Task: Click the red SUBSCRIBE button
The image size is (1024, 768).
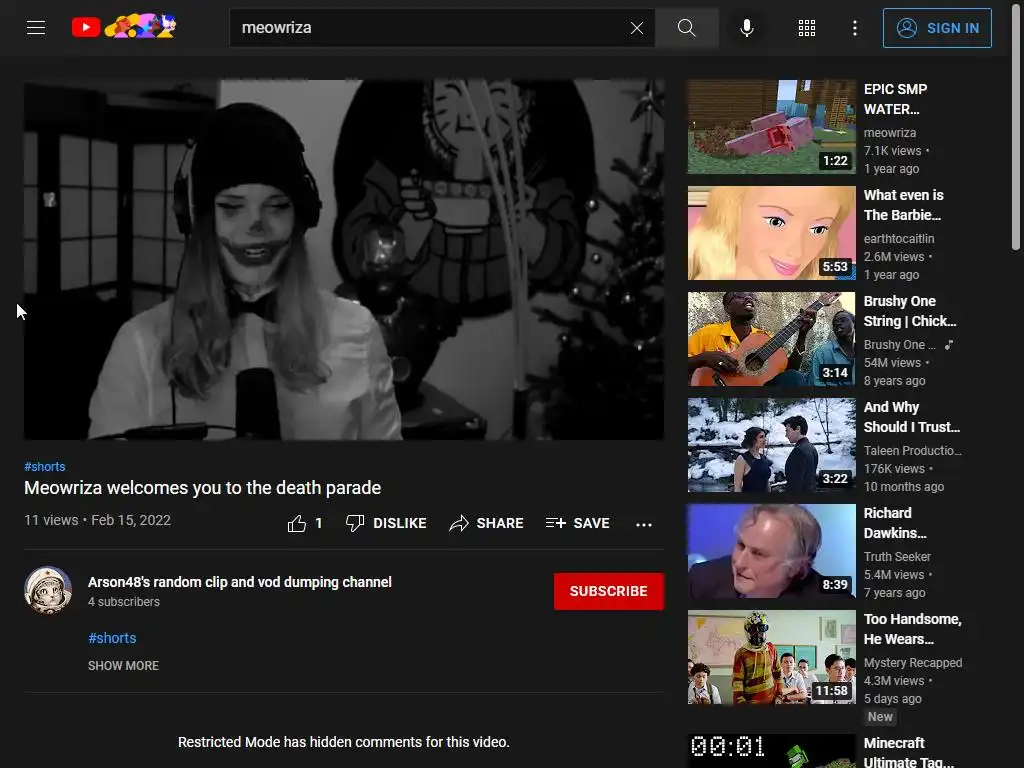Action: point(609,591)
